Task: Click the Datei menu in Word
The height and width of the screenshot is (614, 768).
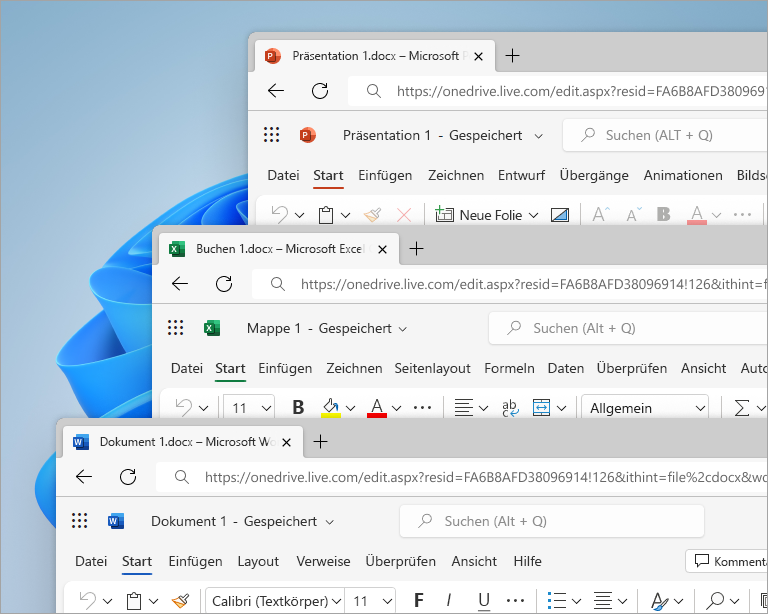Action: click(x=91, y=561)
